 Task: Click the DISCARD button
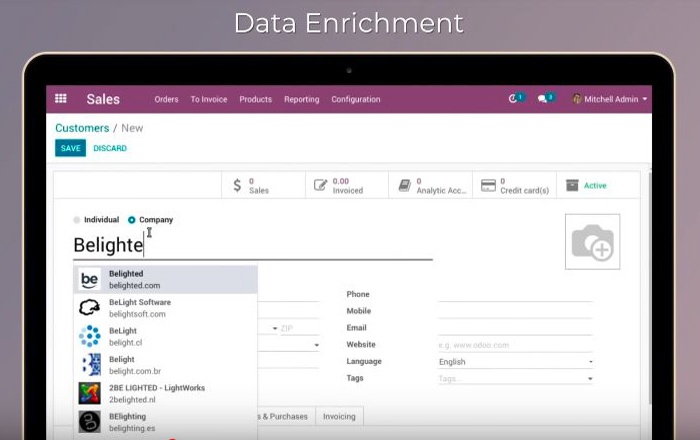(x=110, y=148)
